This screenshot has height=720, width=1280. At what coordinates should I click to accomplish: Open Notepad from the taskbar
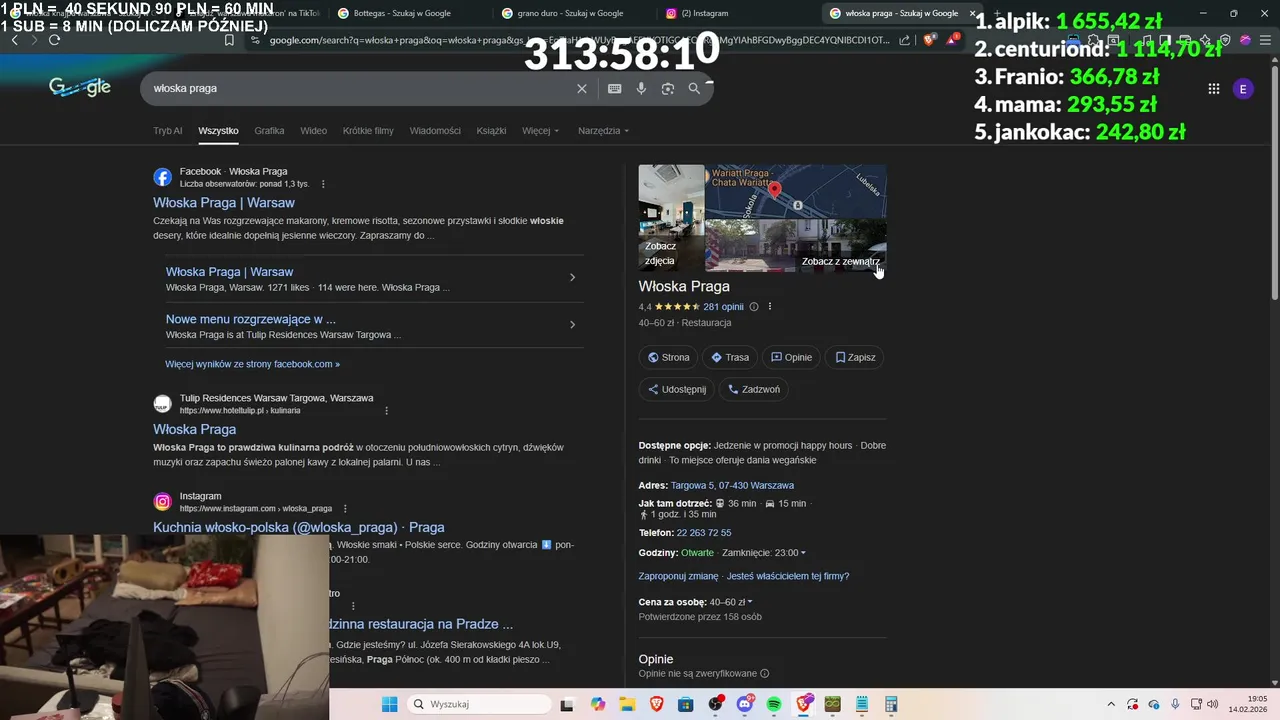click(862, 704)
